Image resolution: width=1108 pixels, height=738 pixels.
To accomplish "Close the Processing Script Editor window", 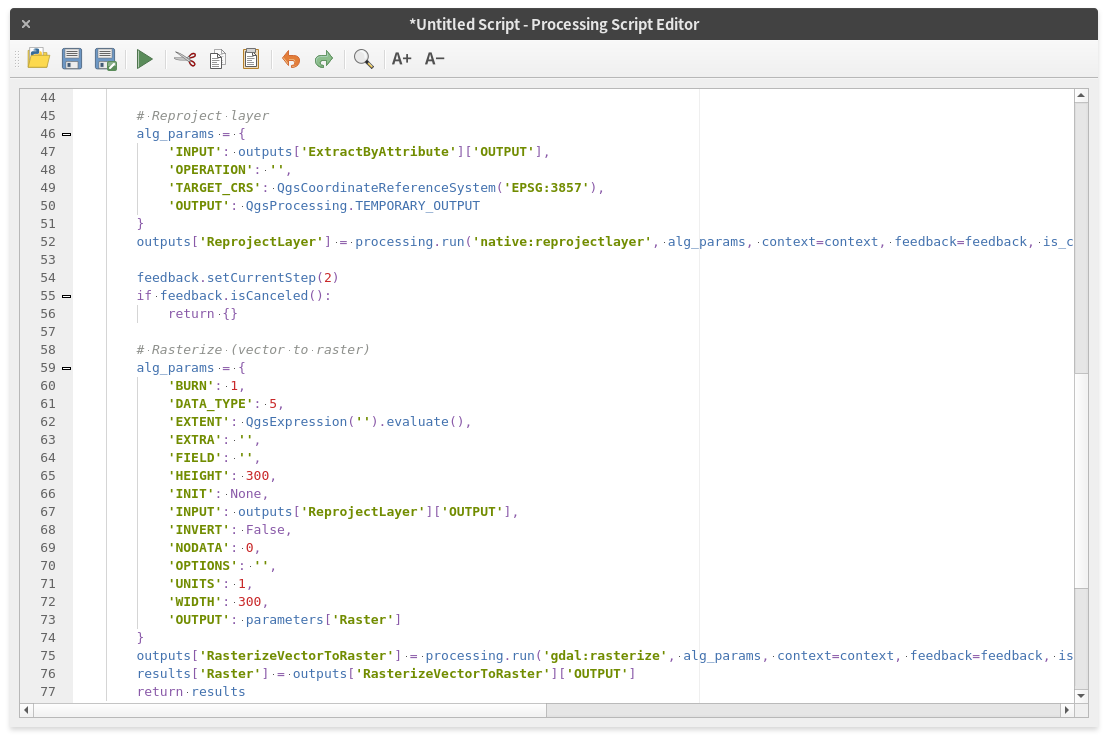I will point(25,24).
